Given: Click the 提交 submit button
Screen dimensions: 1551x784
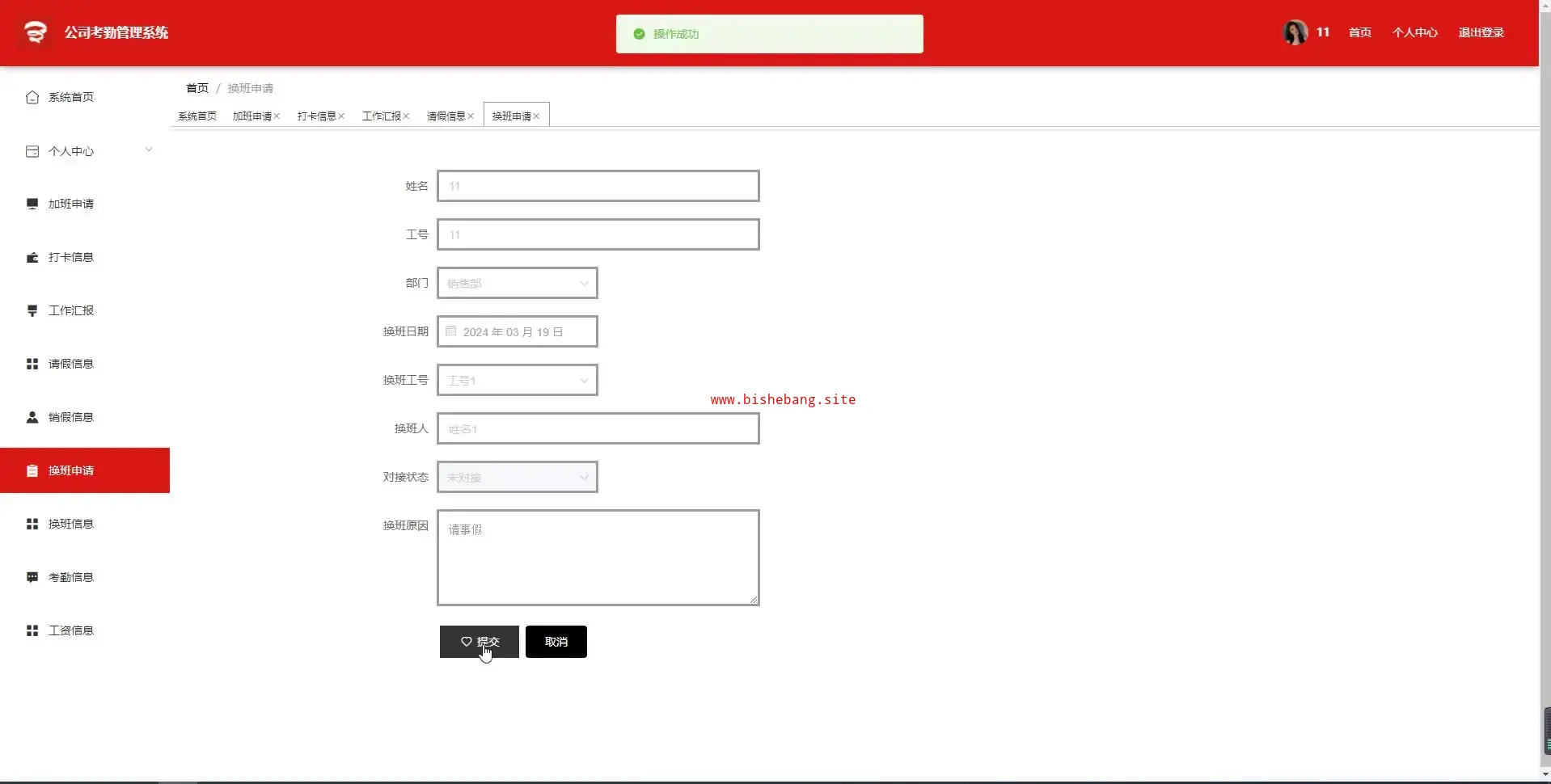Looking at the screenshot, I should (480, 642).
